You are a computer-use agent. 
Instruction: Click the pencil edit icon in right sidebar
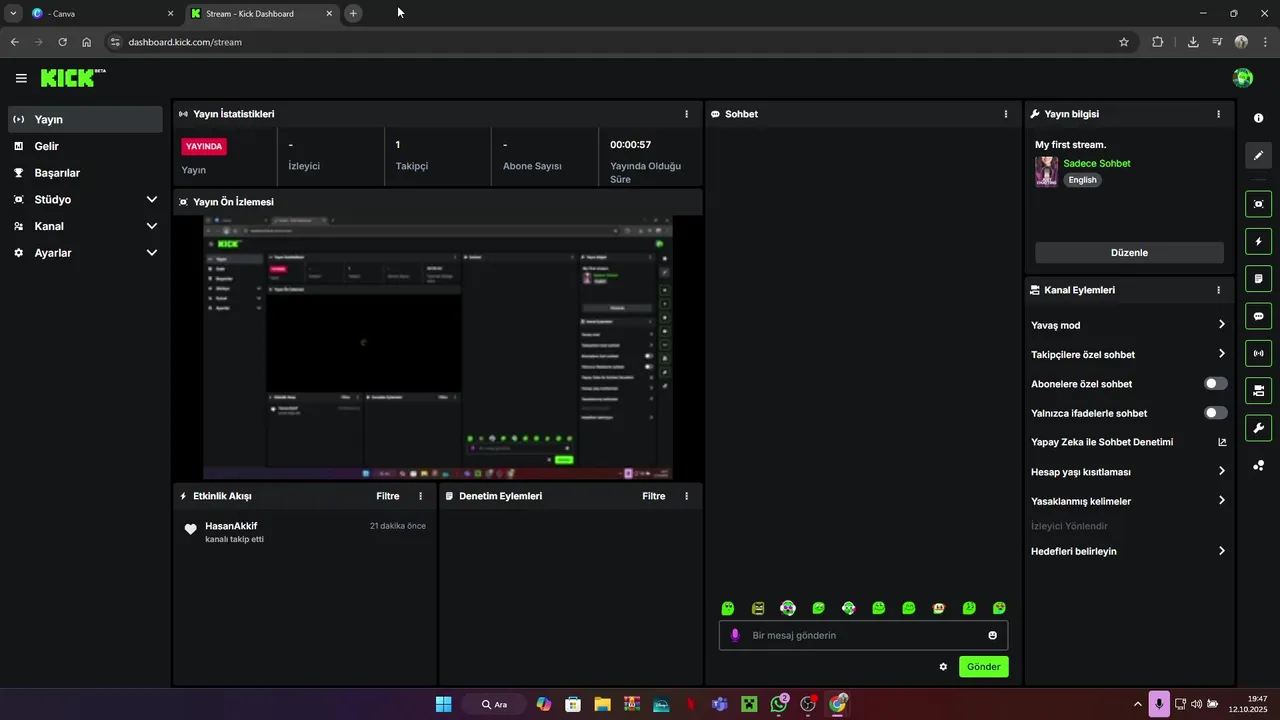(1258, 155)
